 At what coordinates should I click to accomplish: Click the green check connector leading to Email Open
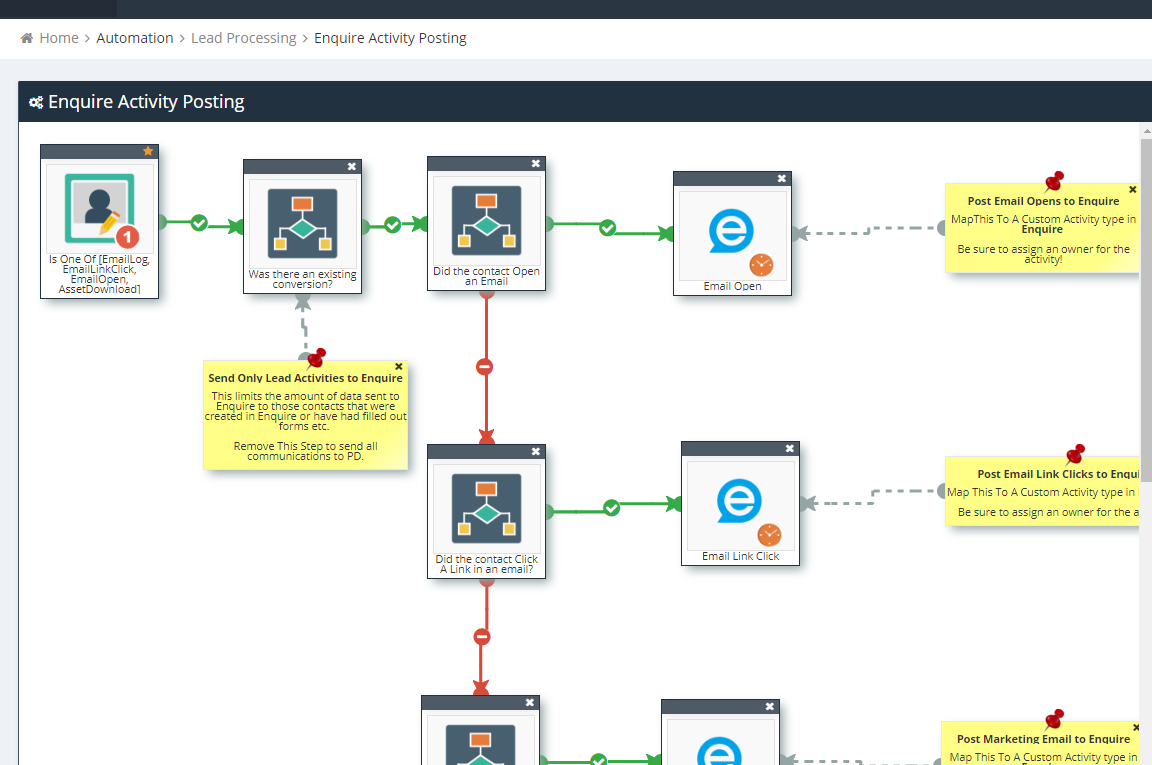pos(608,228)
